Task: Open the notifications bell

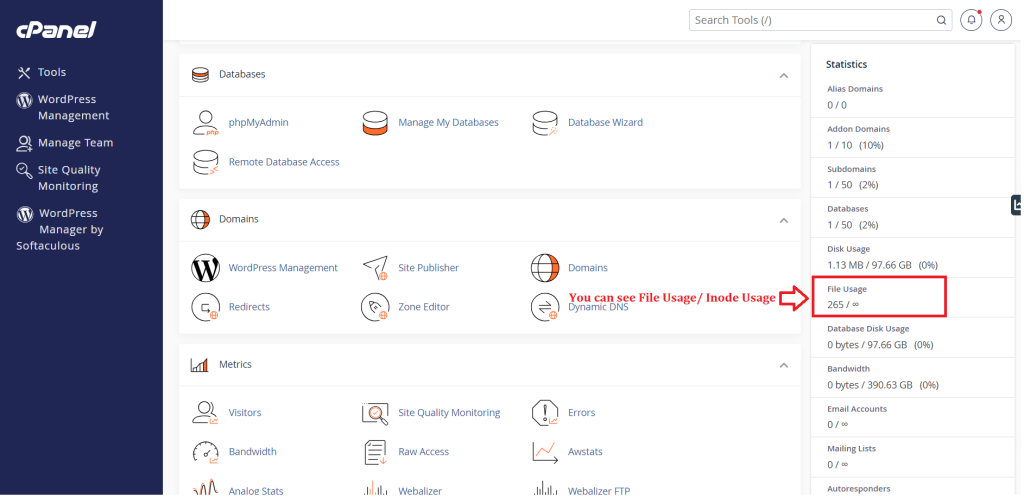Action: click(x=972, y=20)
